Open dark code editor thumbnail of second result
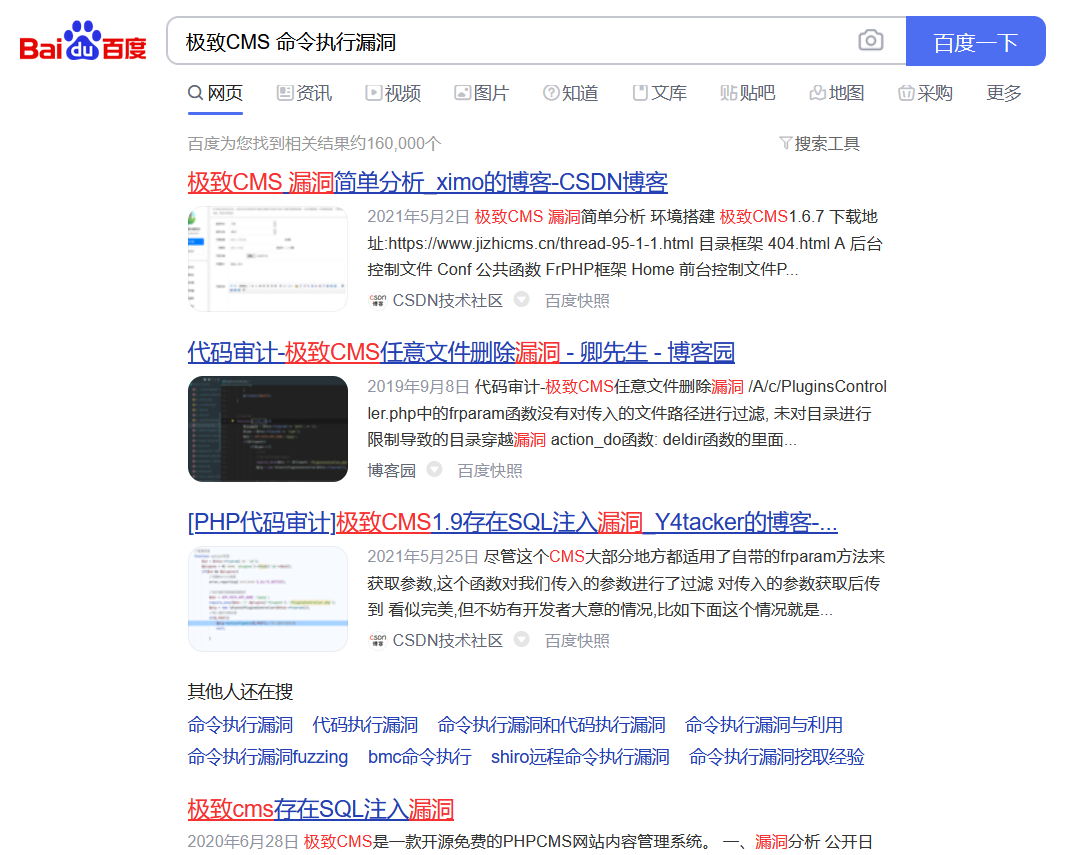Viewport: 1078px width, 855px height. point(268,429)
